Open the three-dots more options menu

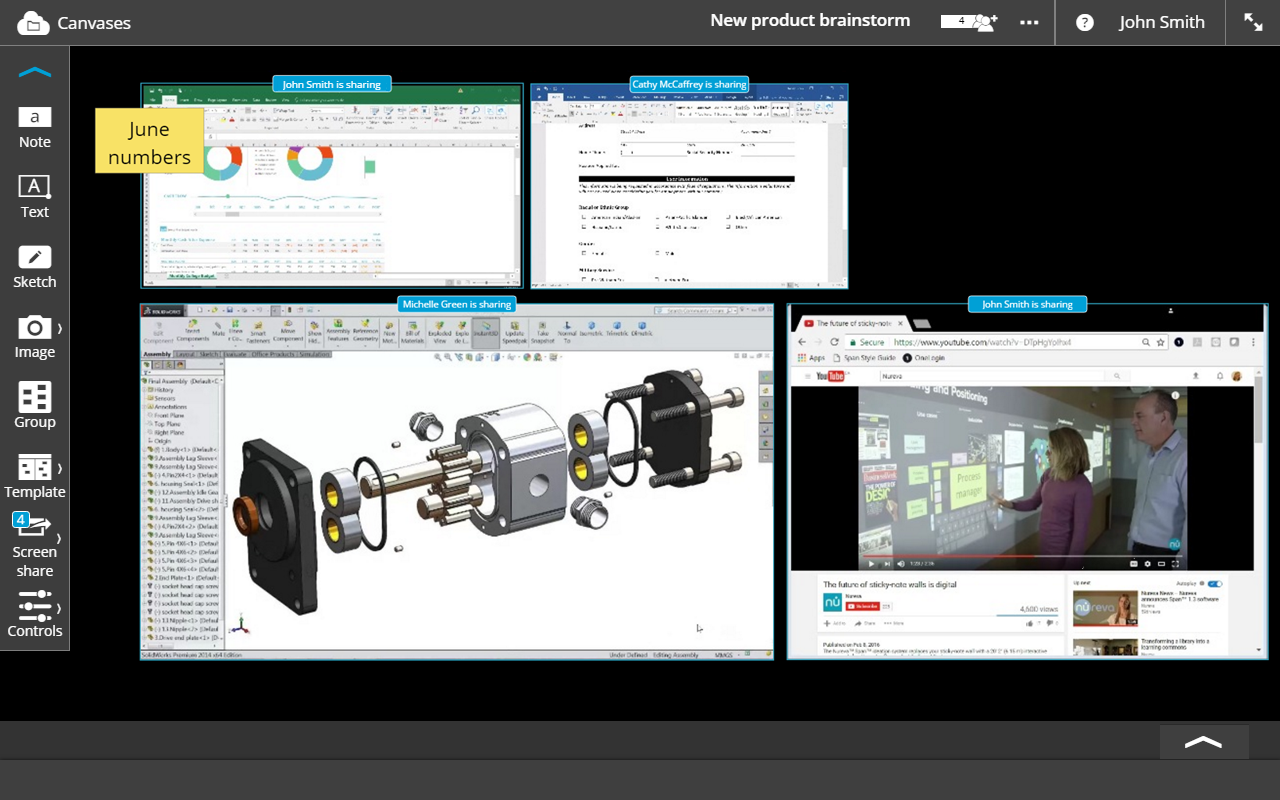click(1029, 22)
